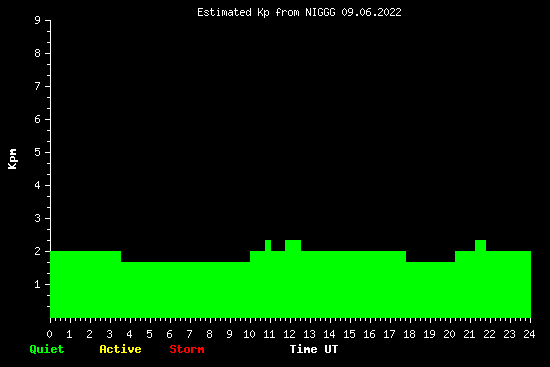Click the vertical Kpn axis label
The height and width of the screenshot is (367, 550).
pyautogui.click(x=12, y=159)
